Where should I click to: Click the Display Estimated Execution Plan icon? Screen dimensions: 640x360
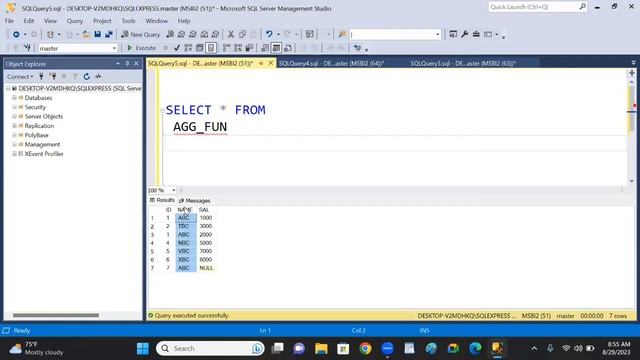pos(188,48)
